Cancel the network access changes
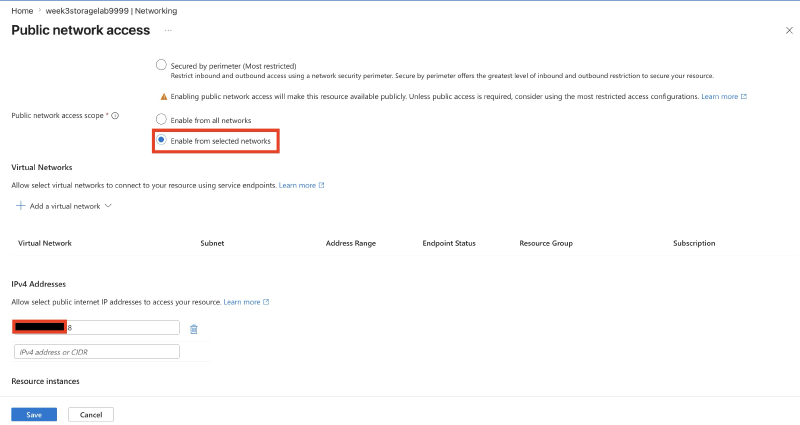The image size is (800, 425). click(x=91, y=414)
